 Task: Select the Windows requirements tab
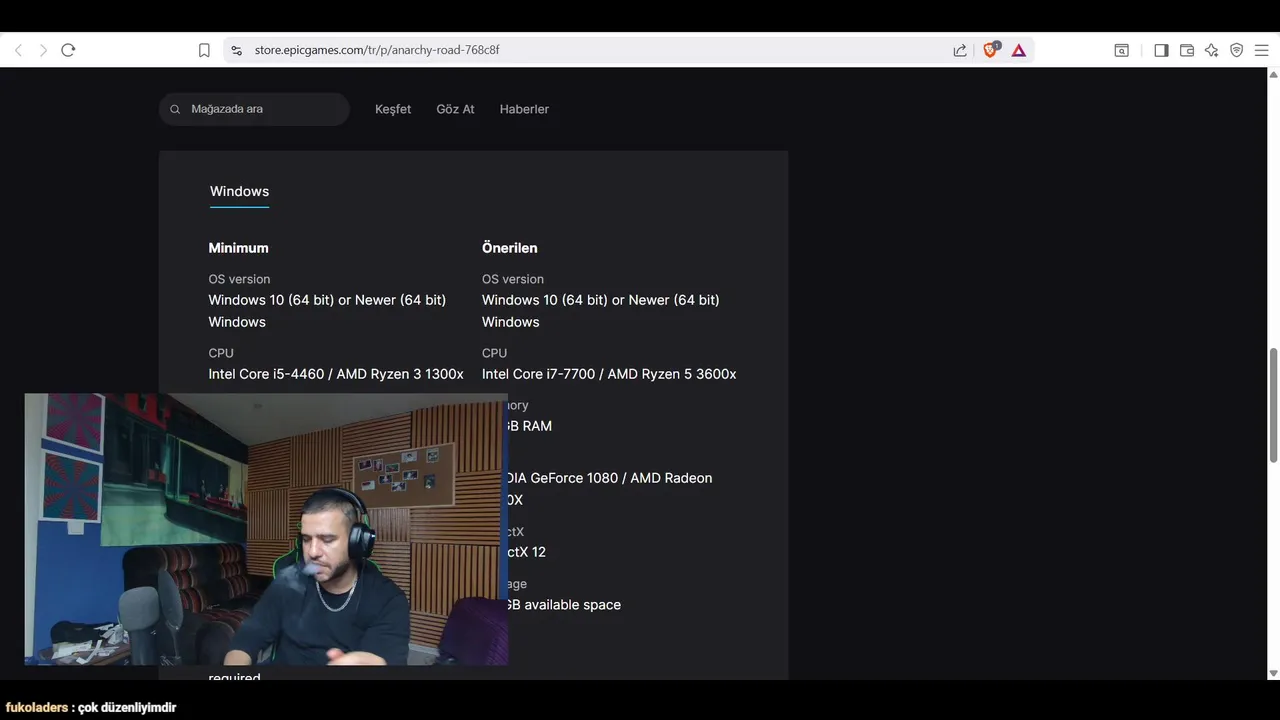pyautogui.click(x=239, y=191)
